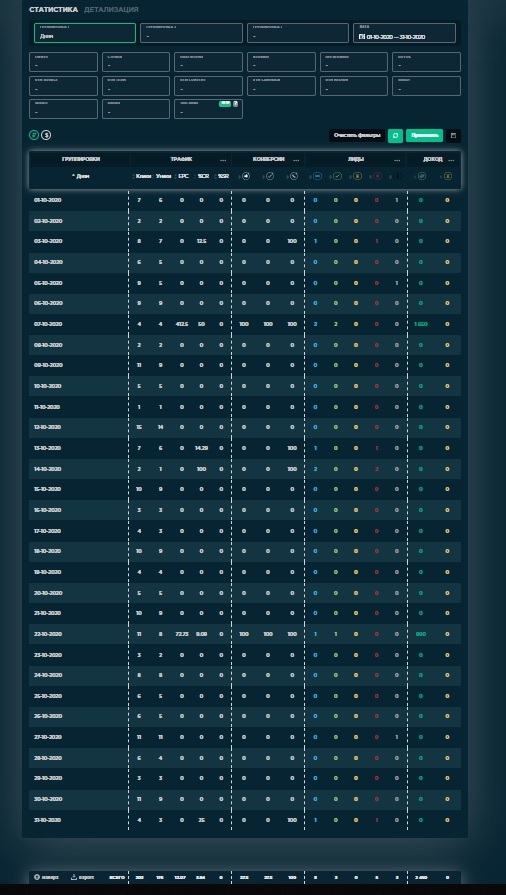Click the 1 650 income value

tap(421, 324)
